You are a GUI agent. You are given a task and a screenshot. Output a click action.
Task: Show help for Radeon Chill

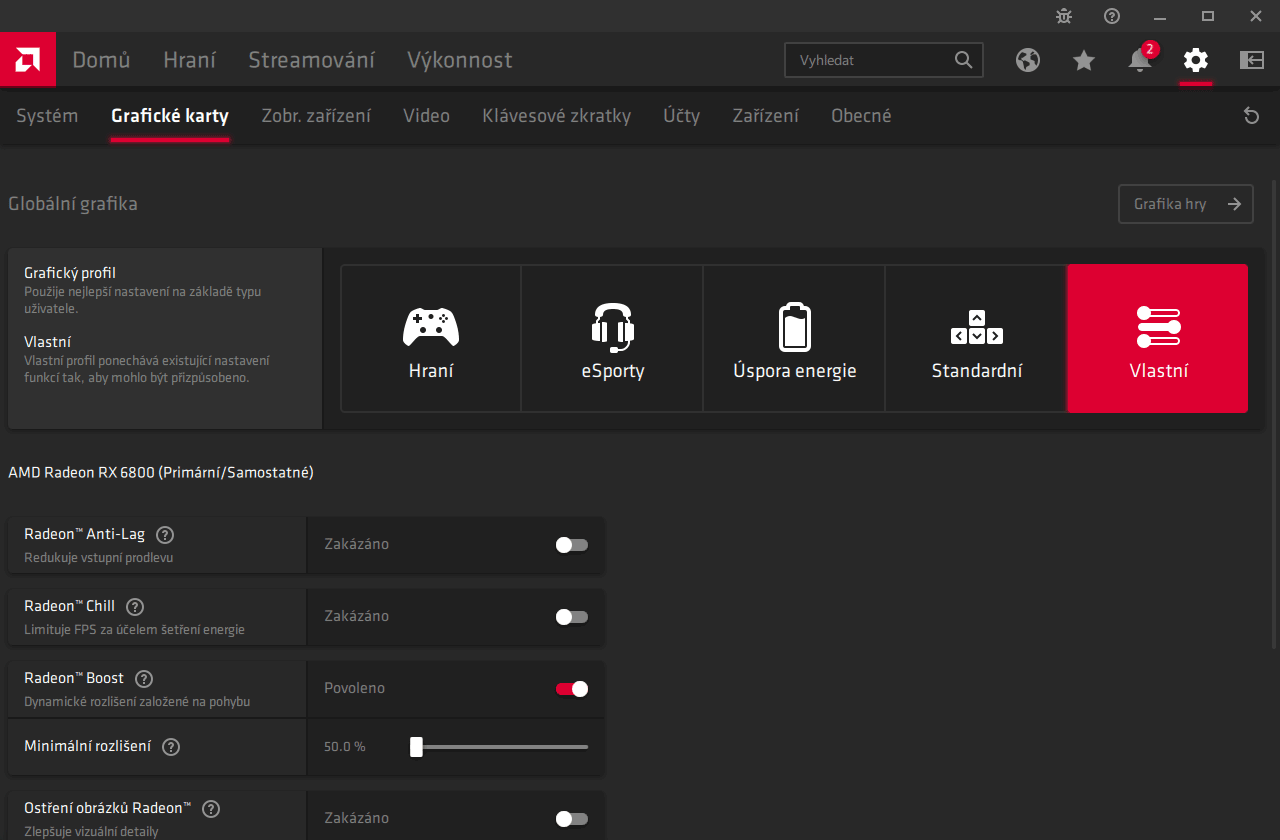(x=135, y=606)
